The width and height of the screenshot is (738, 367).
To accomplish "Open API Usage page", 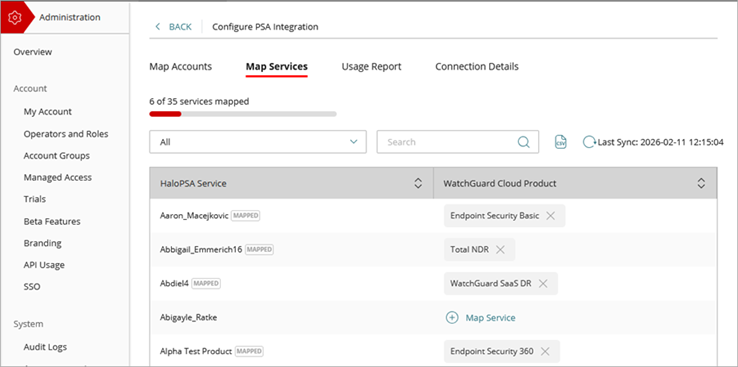I will [44, 265].
